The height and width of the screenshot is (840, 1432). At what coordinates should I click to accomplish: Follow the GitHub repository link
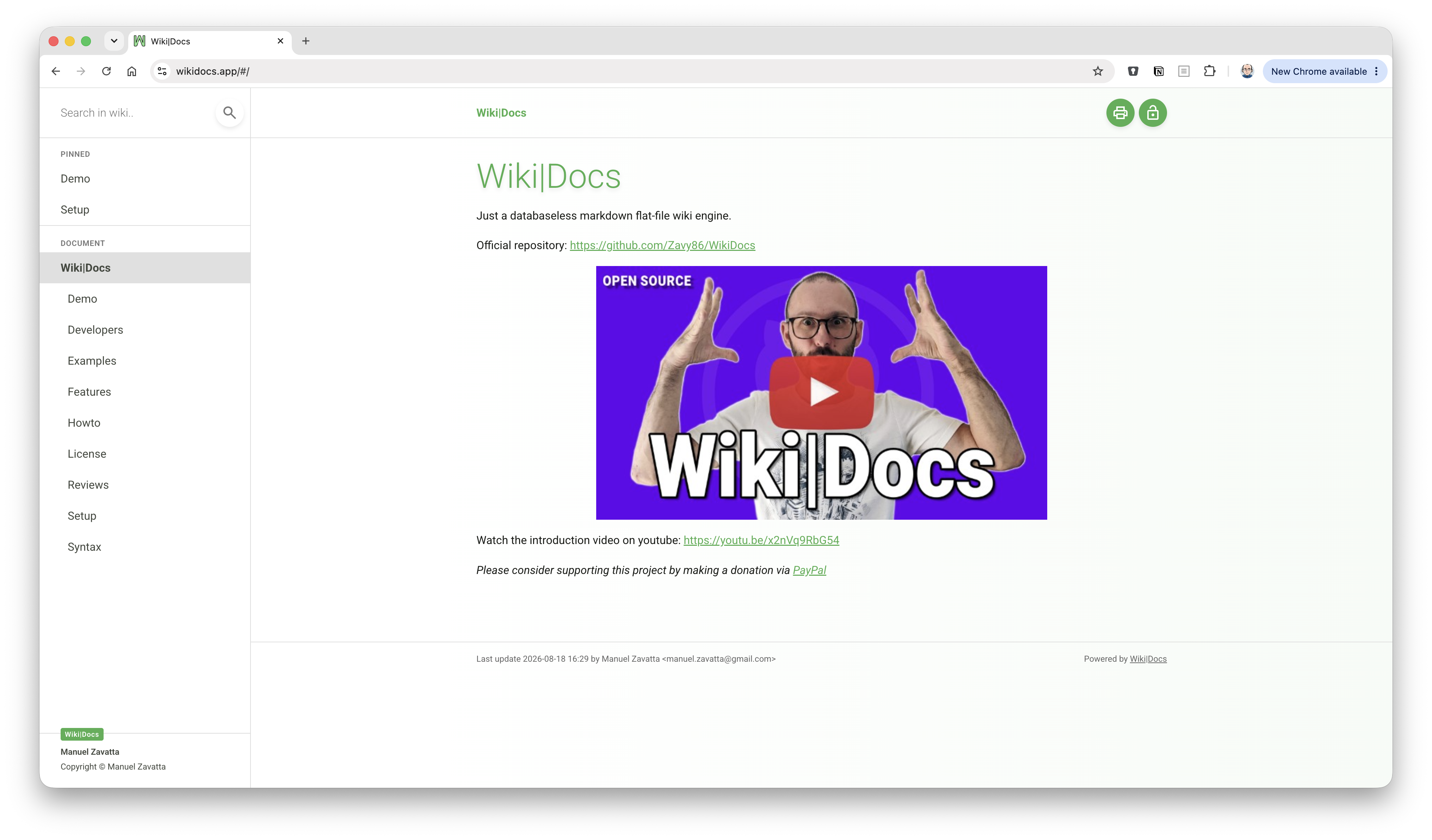point(662,245)
